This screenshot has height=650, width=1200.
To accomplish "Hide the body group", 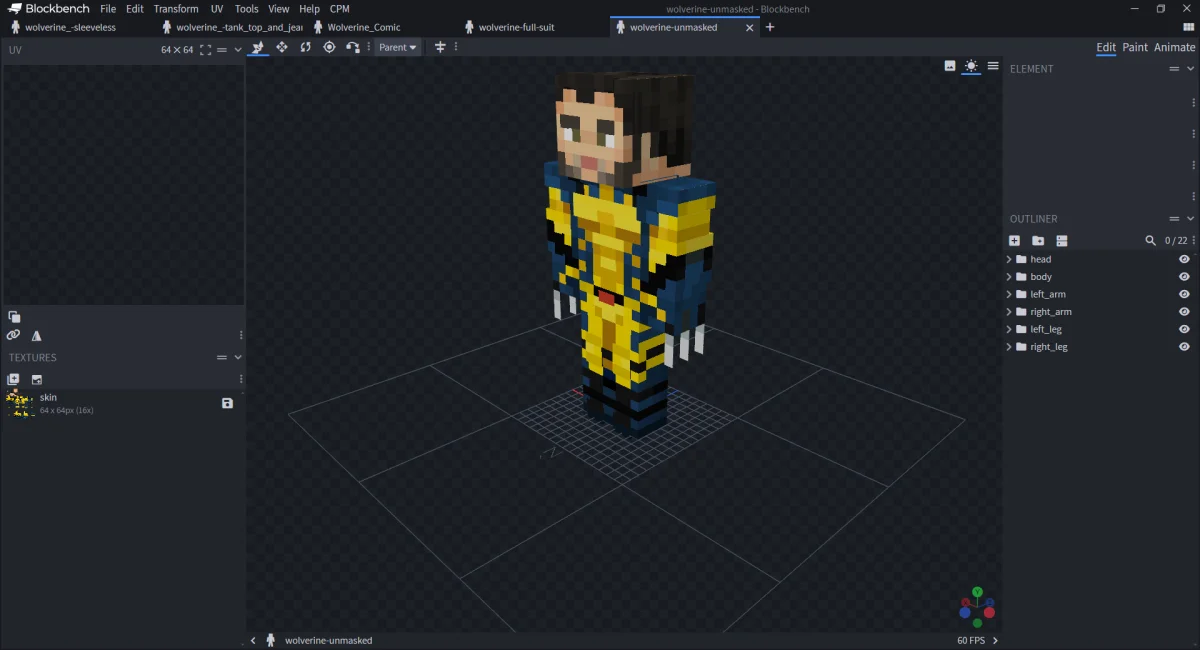I will point(1184,277).
